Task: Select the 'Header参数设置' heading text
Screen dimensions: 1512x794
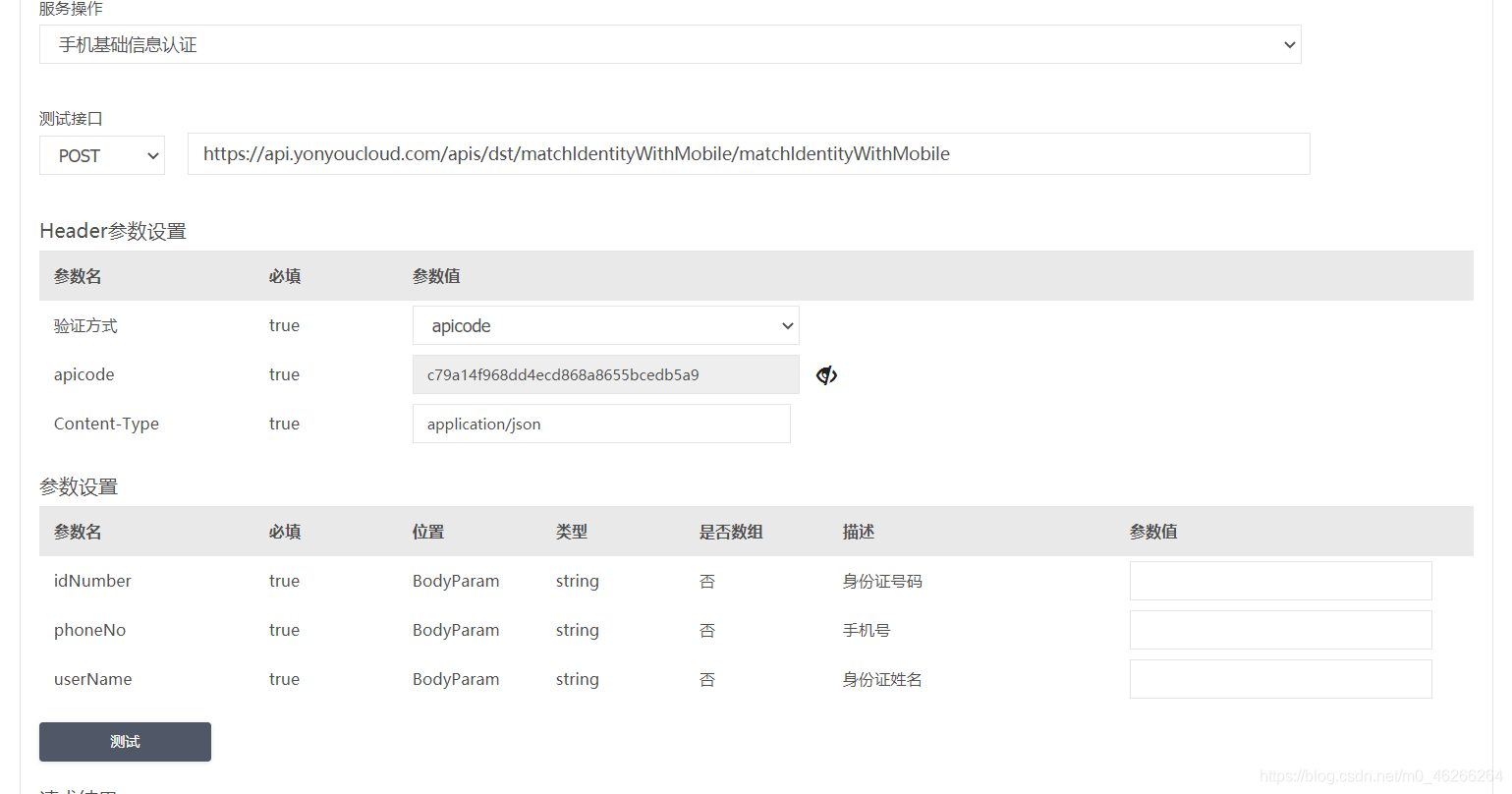Action: click(113, 231)
